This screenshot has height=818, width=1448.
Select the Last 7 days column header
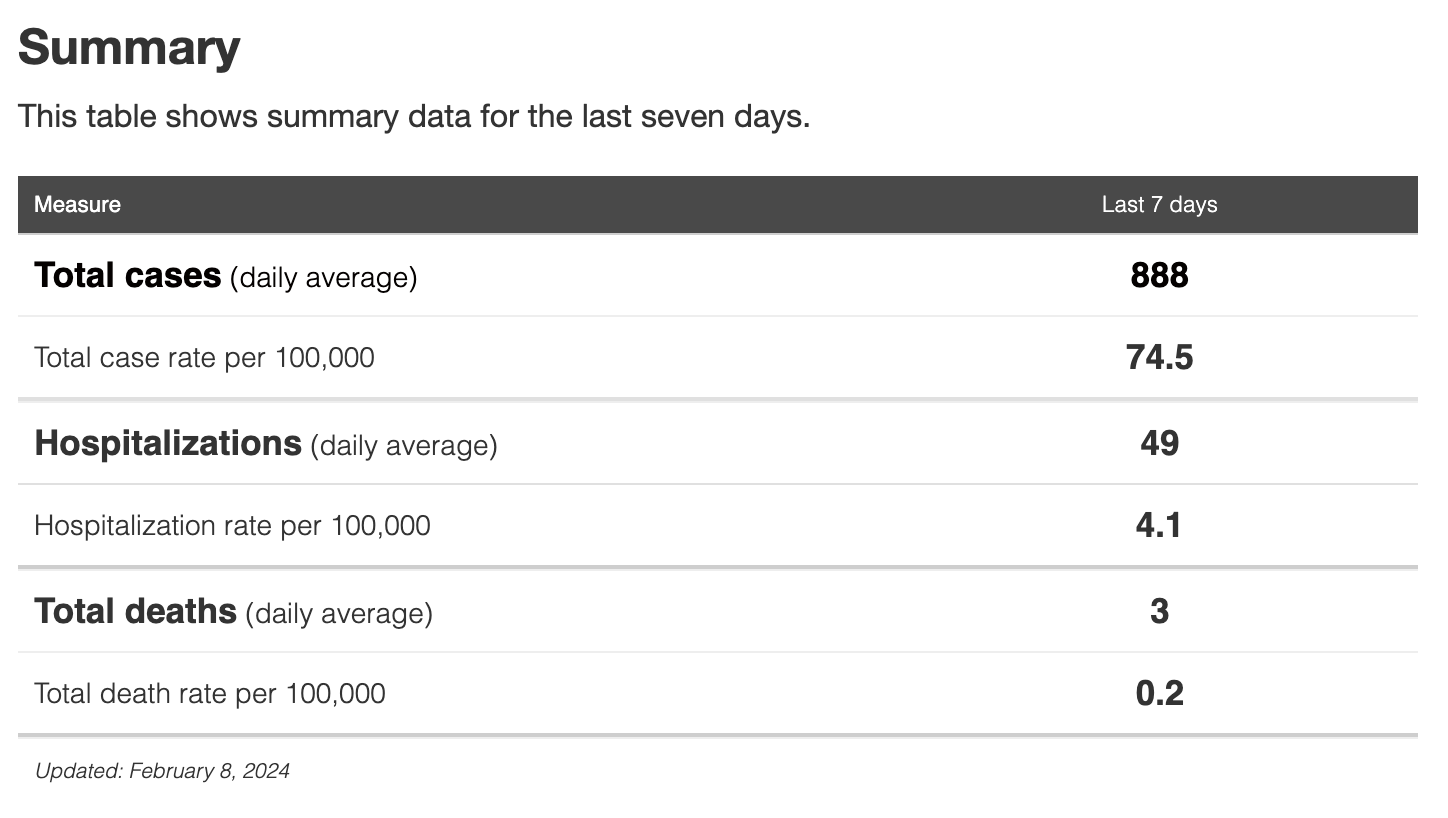coord(1159,205)
